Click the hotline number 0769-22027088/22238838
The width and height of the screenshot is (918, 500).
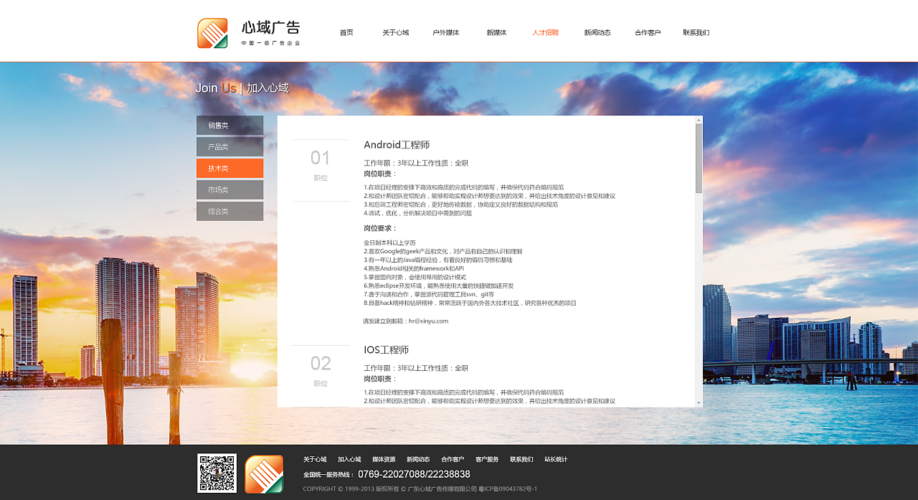(414, 474)
